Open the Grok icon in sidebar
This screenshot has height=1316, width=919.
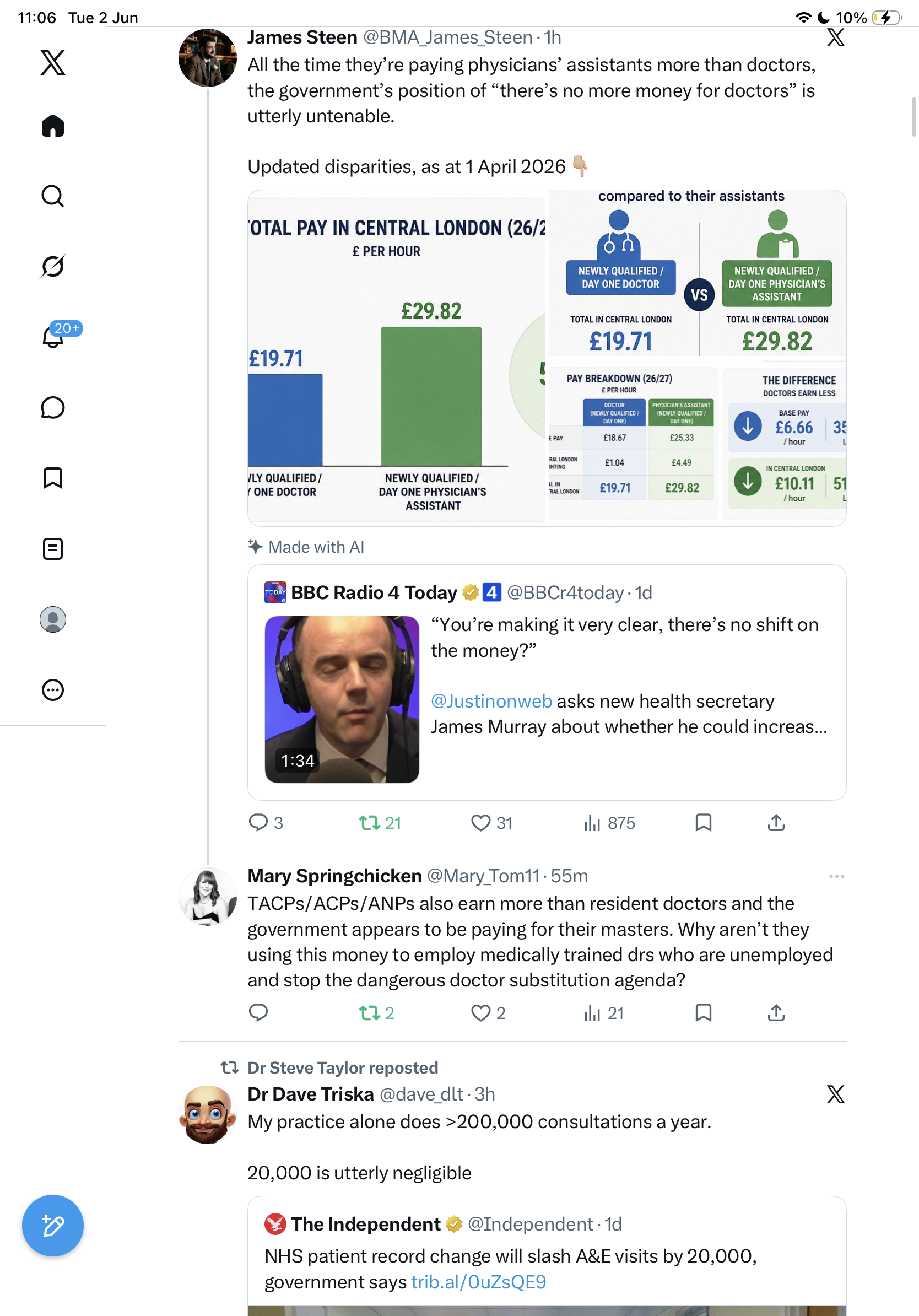click(x=53, y=266)
